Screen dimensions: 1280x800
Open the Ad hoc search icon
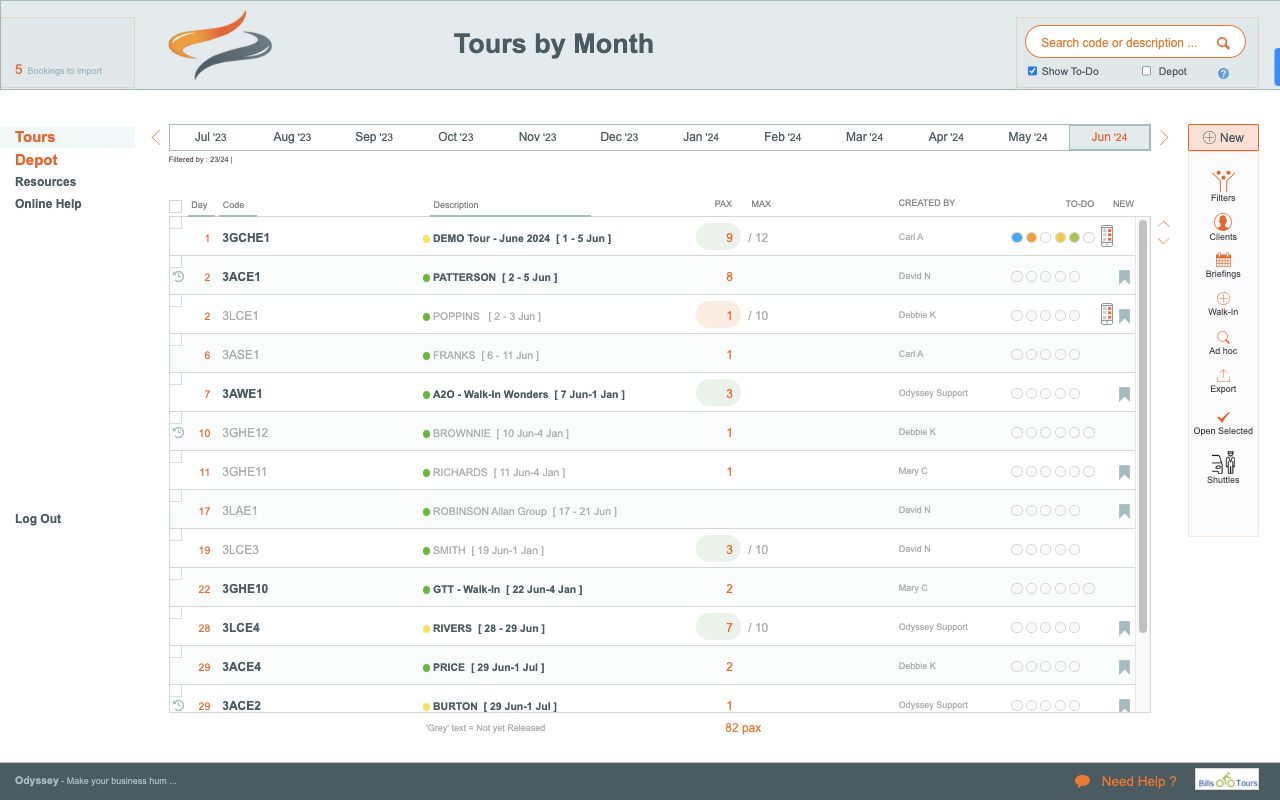[1222, 338]
